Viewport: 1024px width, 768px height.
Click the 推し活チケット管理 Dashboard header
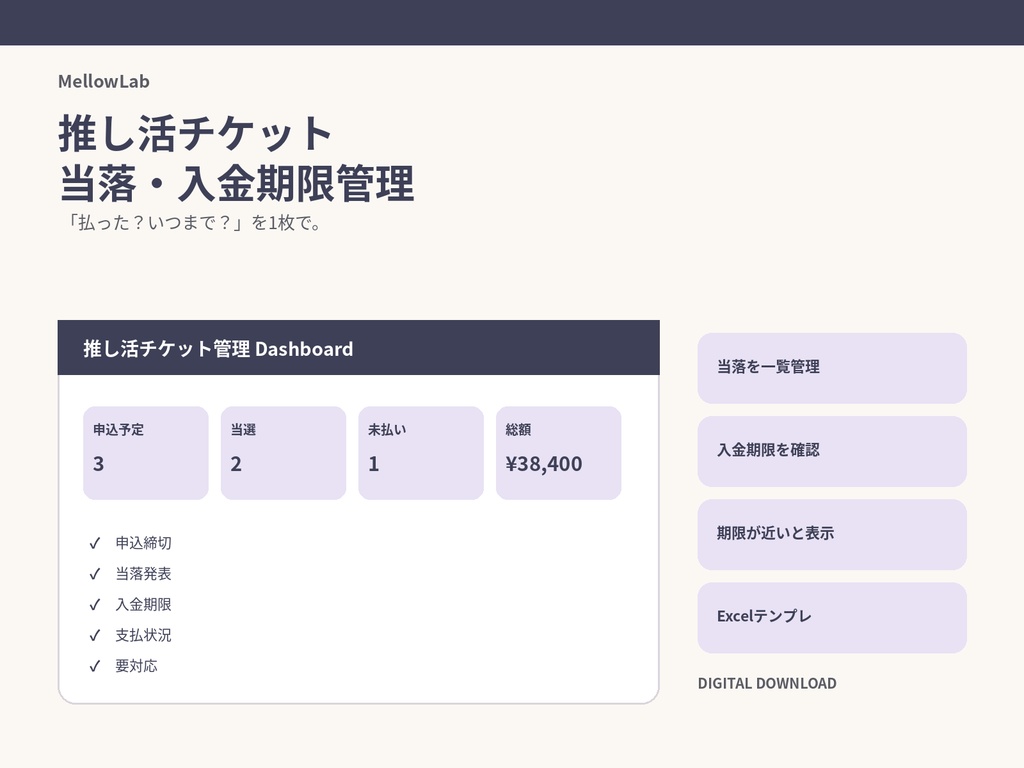tap(359, 348)
